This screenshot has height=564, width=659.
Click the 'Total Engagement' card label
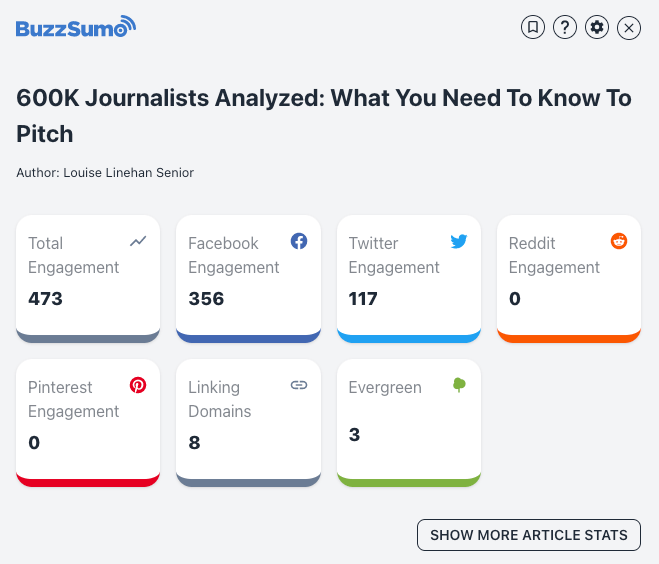[x=74, y=256]
